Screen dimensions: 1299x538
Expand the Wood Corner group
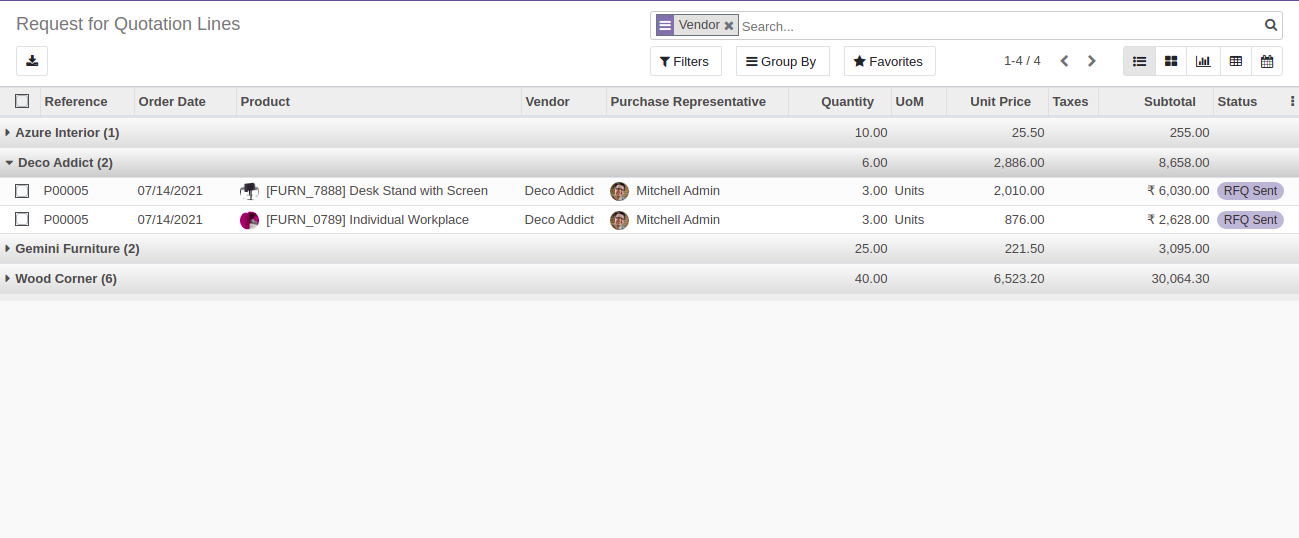point(61,278)
